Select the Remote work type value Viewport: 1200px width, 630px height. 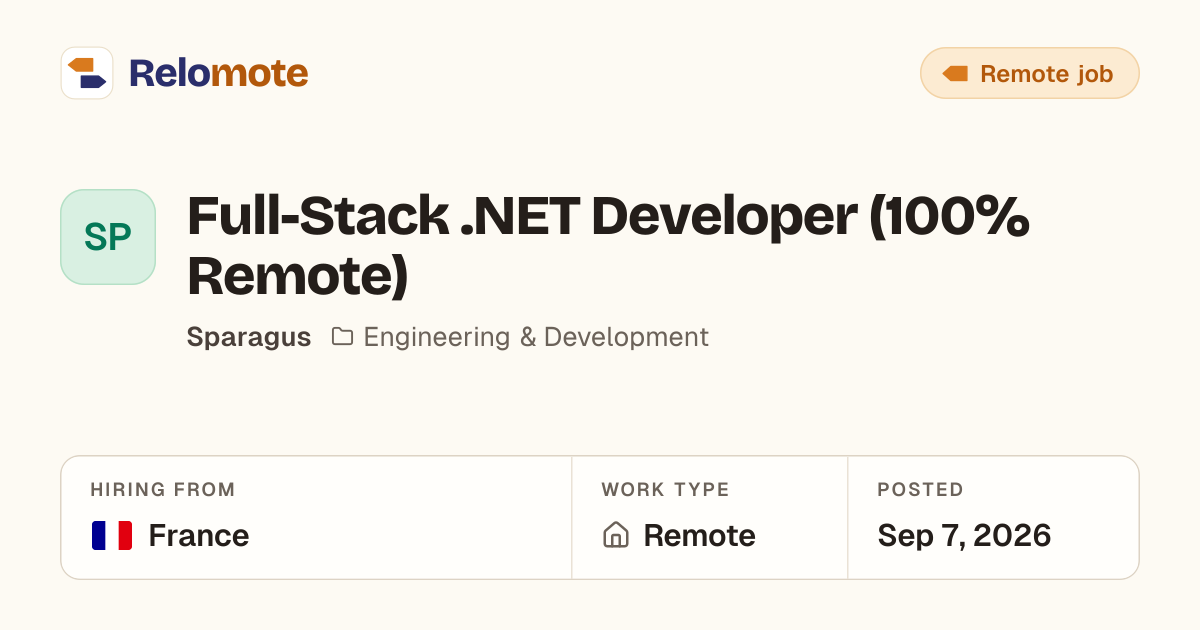tap(699, 536)
